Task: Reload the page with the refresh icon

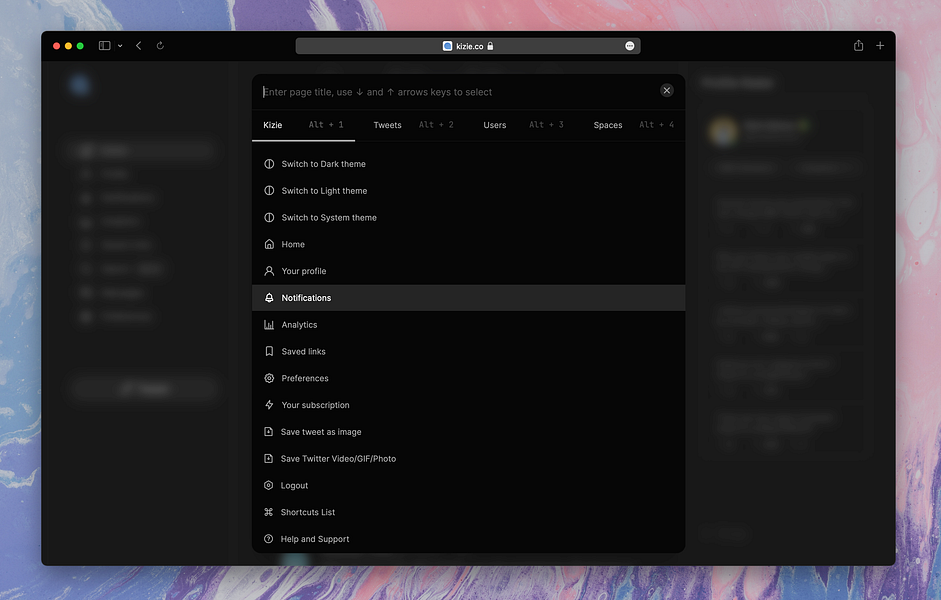Action: pos(160,46)
